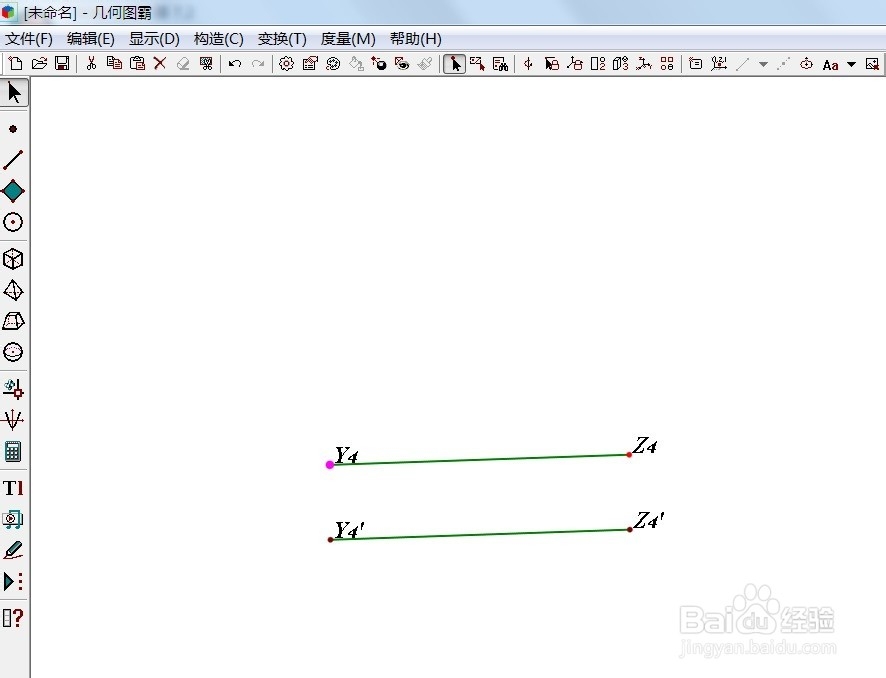Select the Text tool

[x=13, y=488]
